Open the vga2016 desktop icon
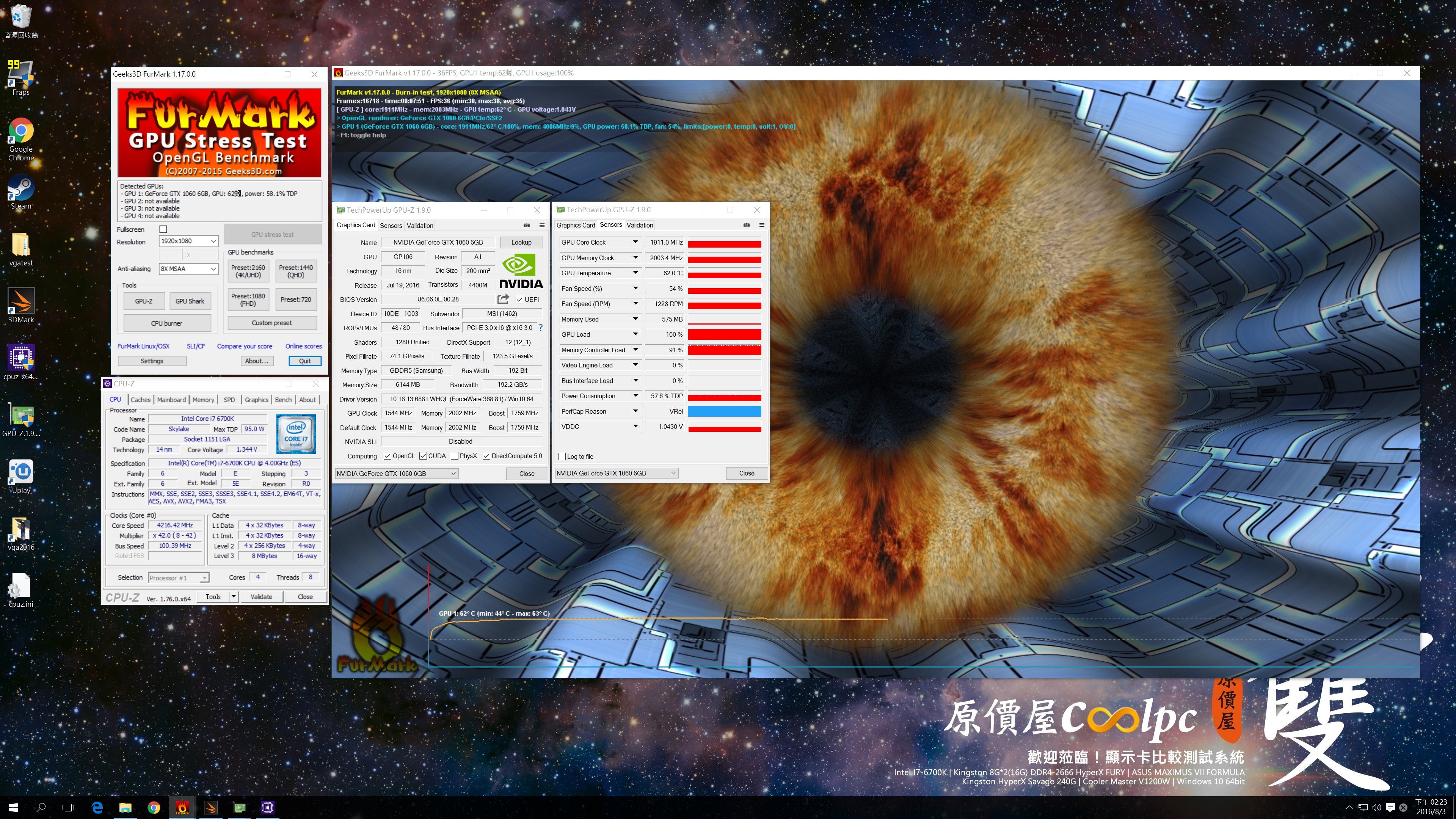Image resolution: width=1456 pixels, height=819 pixels. pos(21,533)
